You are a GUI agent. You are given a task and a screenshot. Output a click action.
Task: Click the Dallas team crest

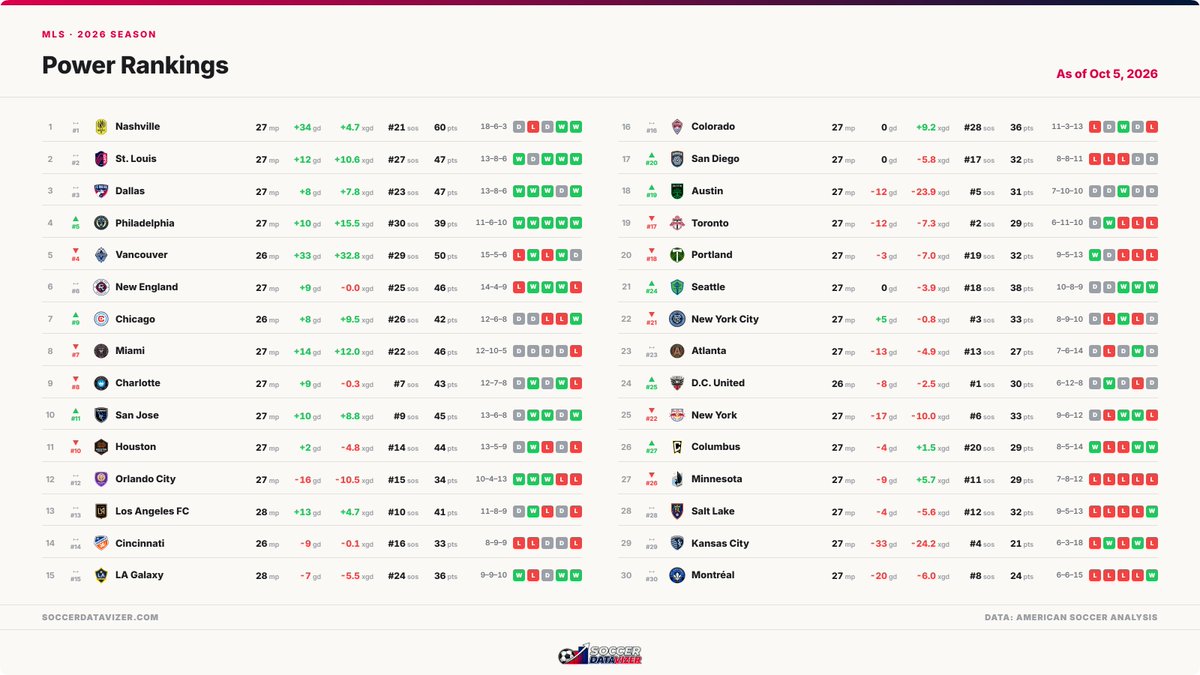click(x=101, y=191)
